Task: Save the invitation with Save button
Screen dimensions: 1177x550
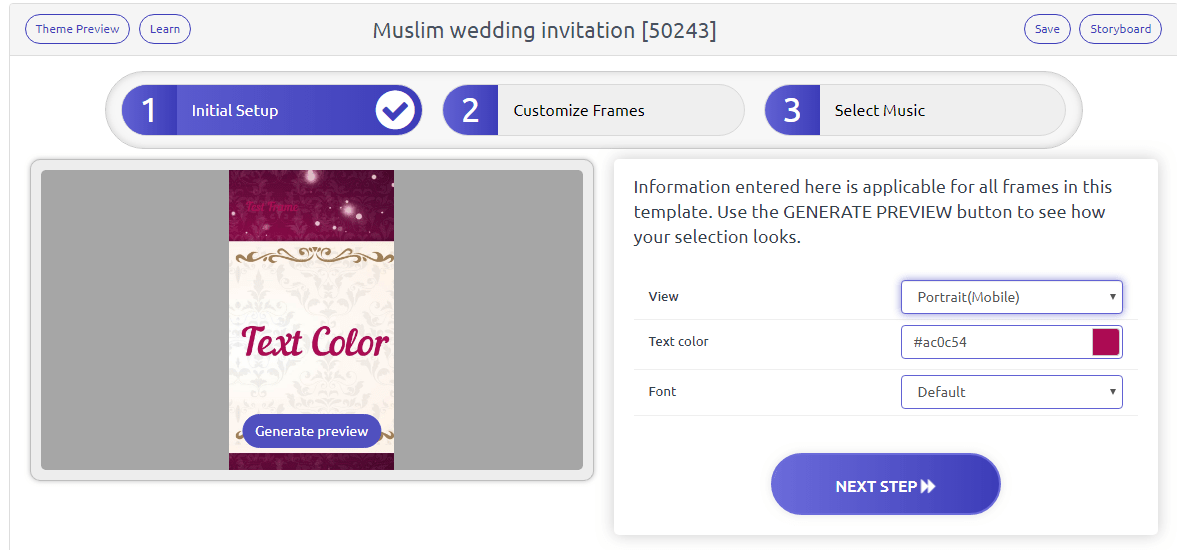Action: click(1047, 29)
